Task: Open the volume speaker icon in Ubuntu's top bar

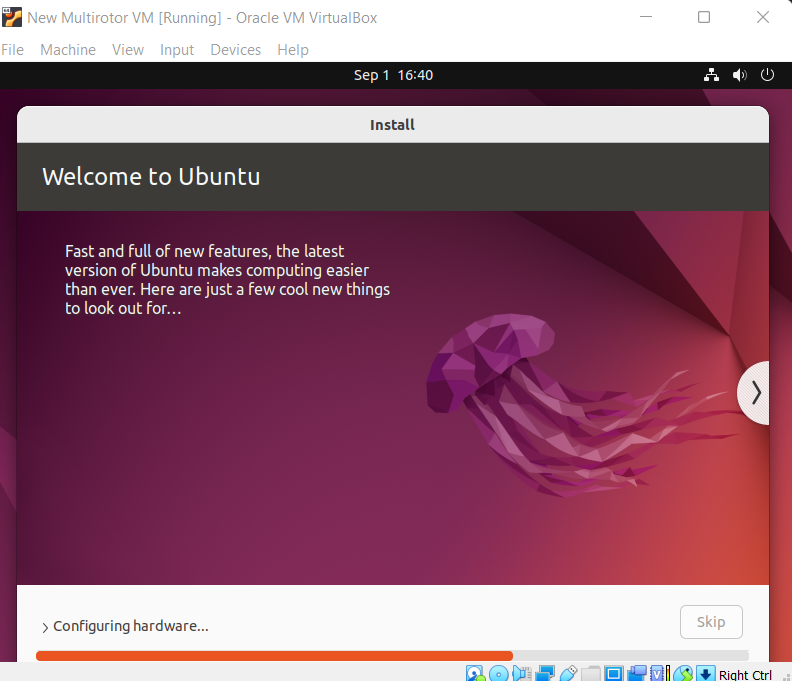Action: click(x=739, y=75)
